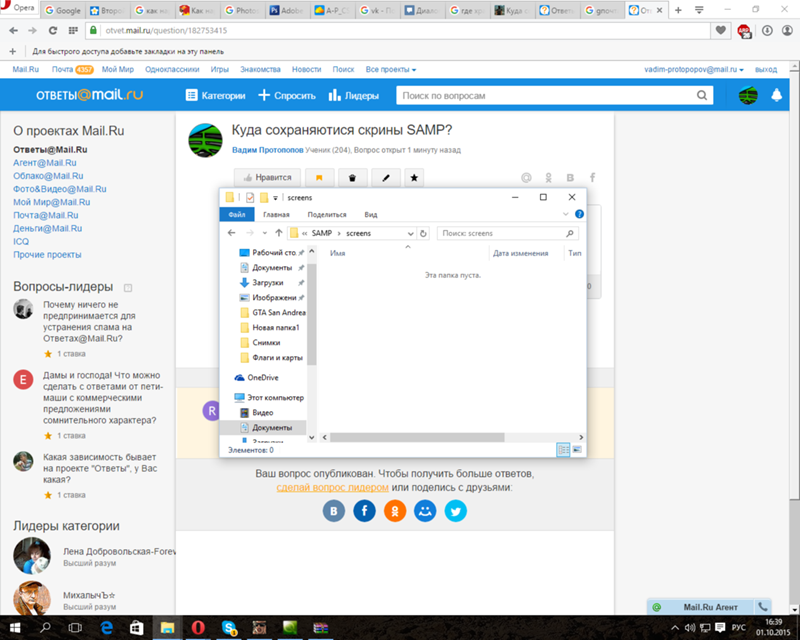800x640 pixels.
Task: Open Explorer help question-mark icon
Action: point(579,214)
